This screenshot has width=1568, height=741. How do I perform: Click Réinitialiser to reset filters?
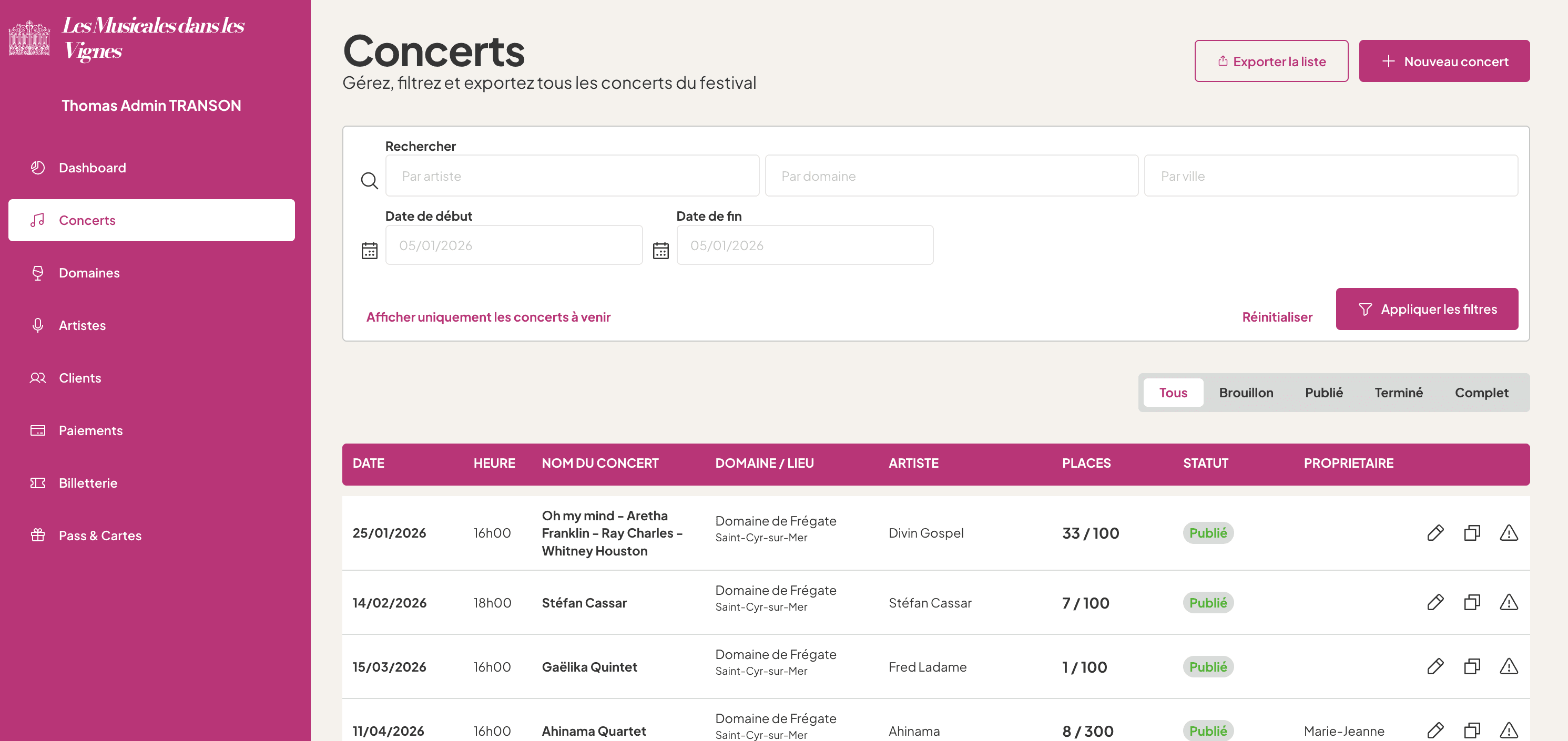1277,317
